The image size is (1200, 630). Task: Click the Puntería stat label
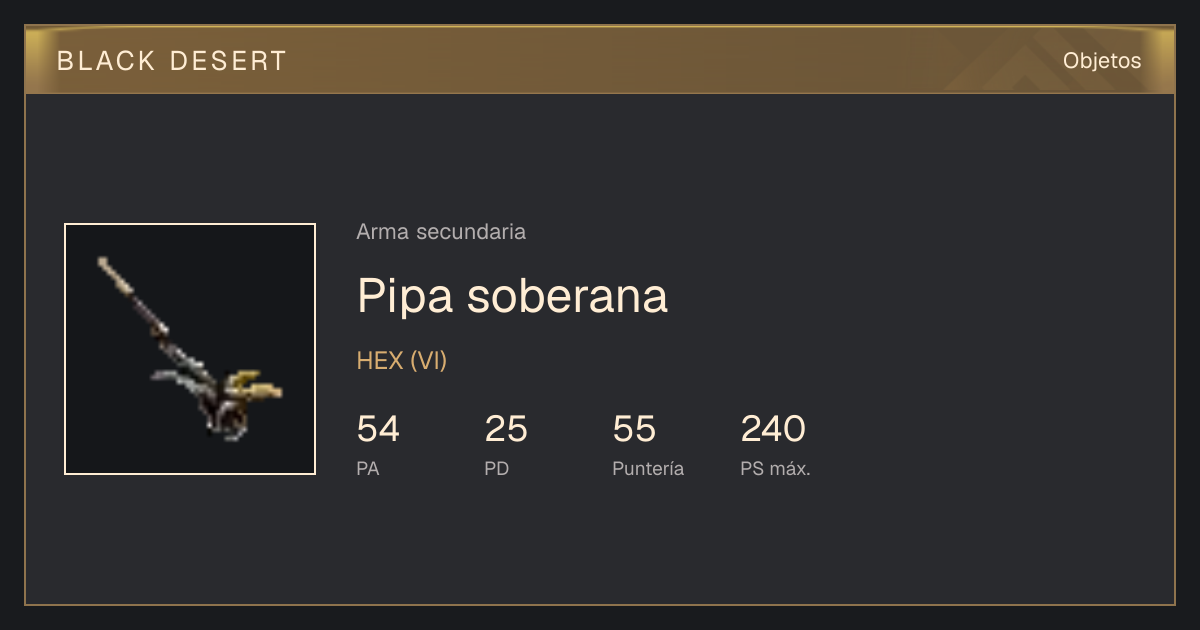[x=648, y=468]
